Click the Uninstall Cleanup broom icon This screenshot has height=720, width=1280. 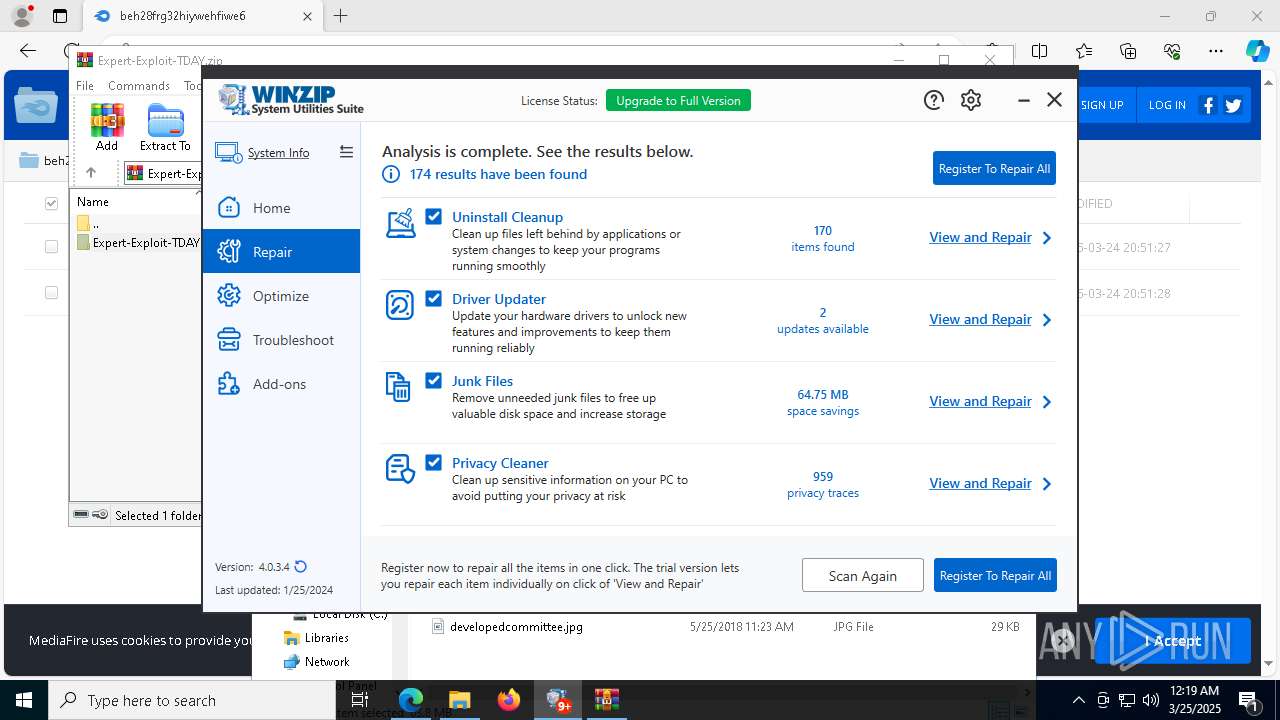point(400,223)
